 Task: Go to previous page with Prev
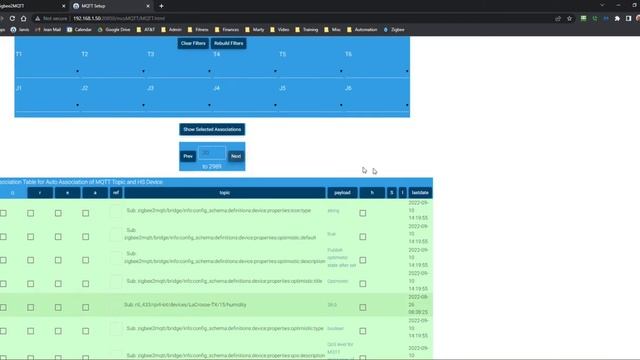tap(188, 156)
